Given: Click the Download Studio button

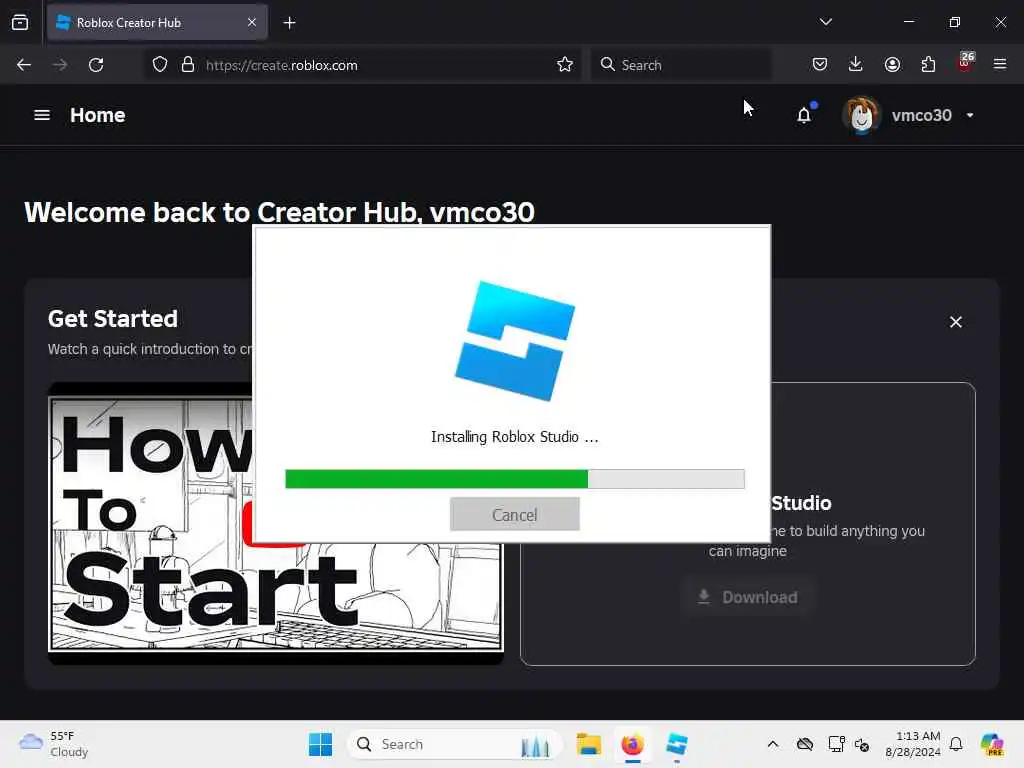Looking at the screenshot, I should pos(748,597).
